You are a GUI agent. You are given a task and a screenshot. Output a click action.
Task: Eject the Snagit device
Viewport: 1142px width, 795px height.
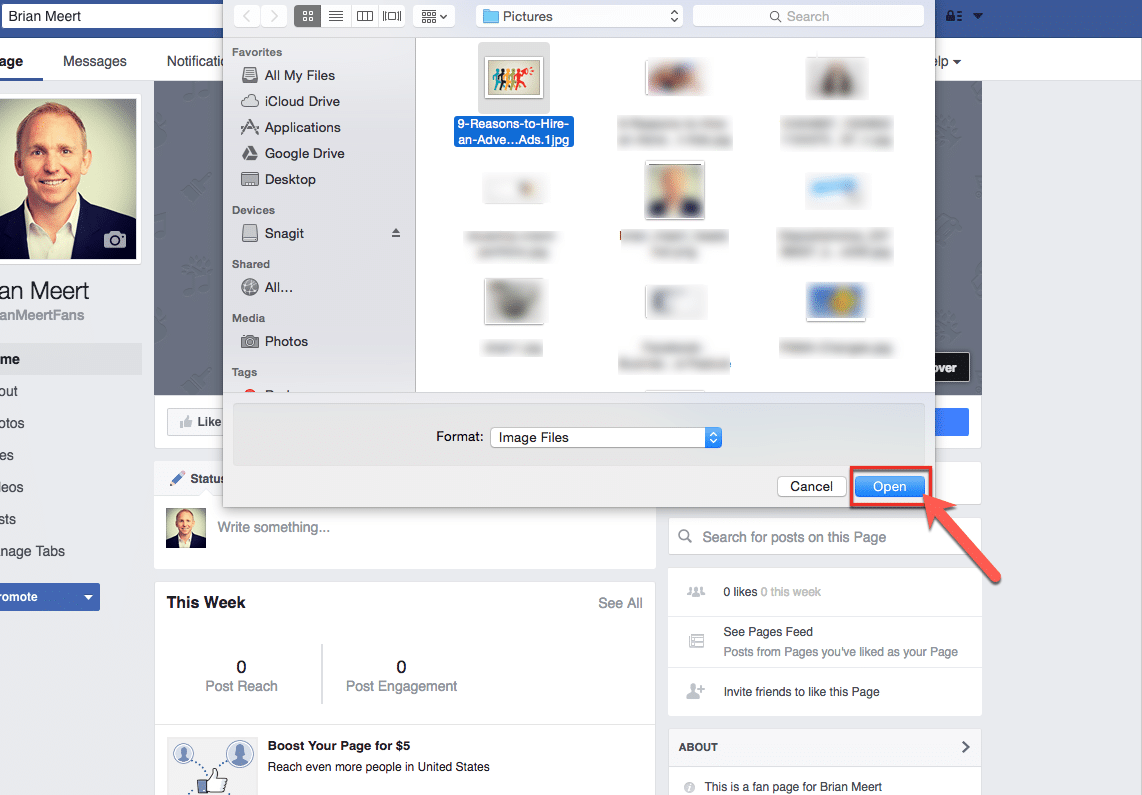coord(395,232)
